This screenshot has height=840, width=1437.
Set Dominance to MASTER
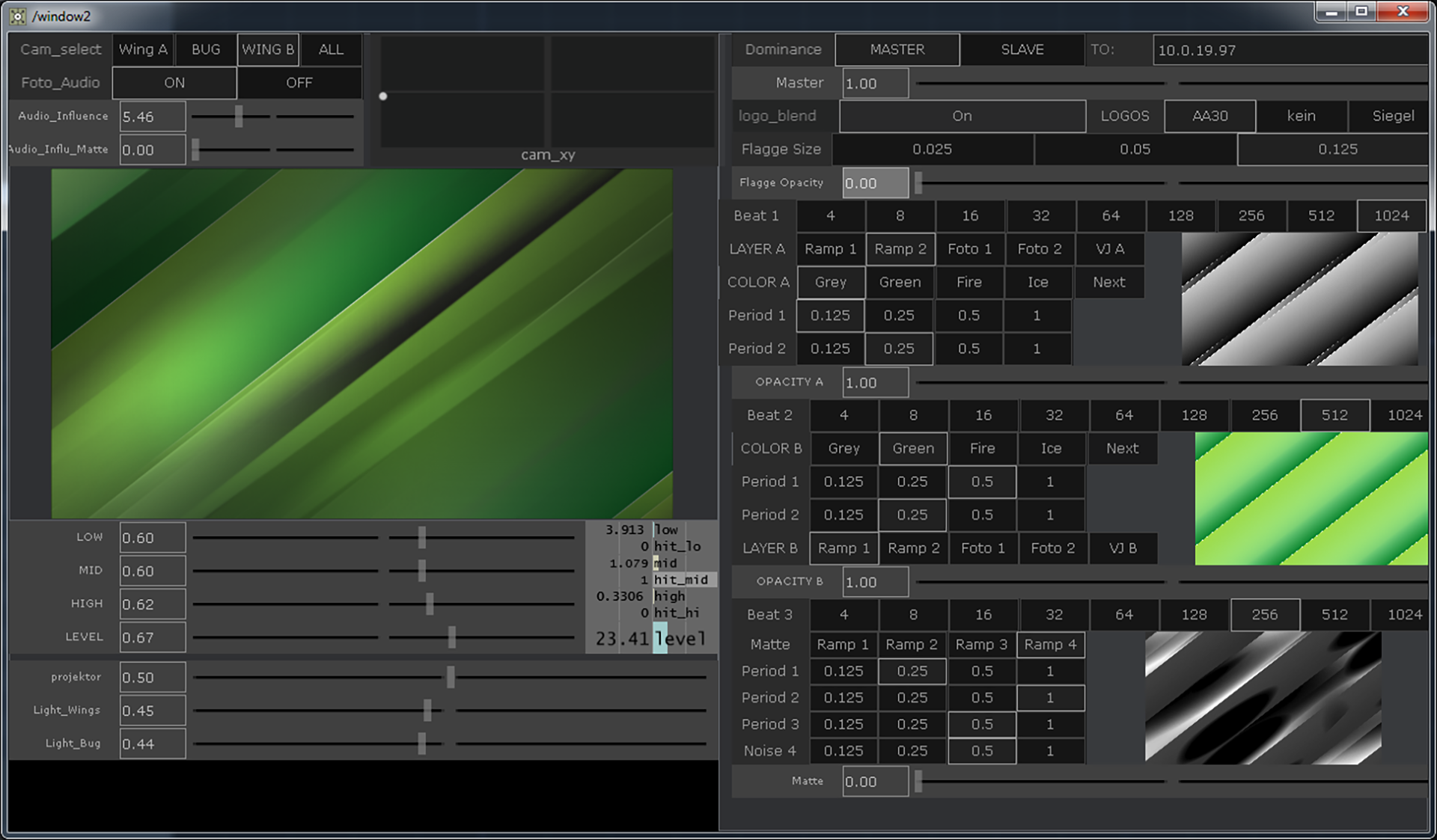point(897,49)
